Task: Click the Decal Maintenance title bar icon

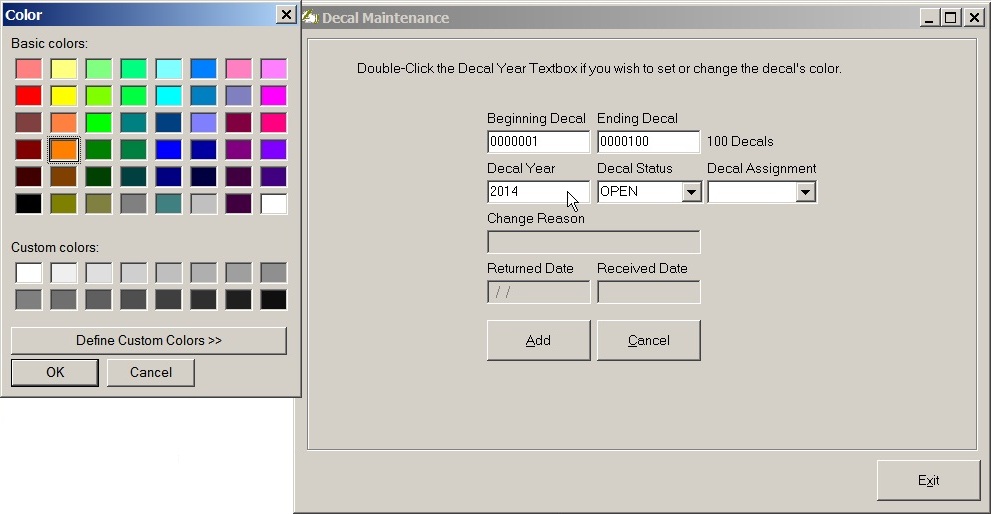Action: point(310,17)
